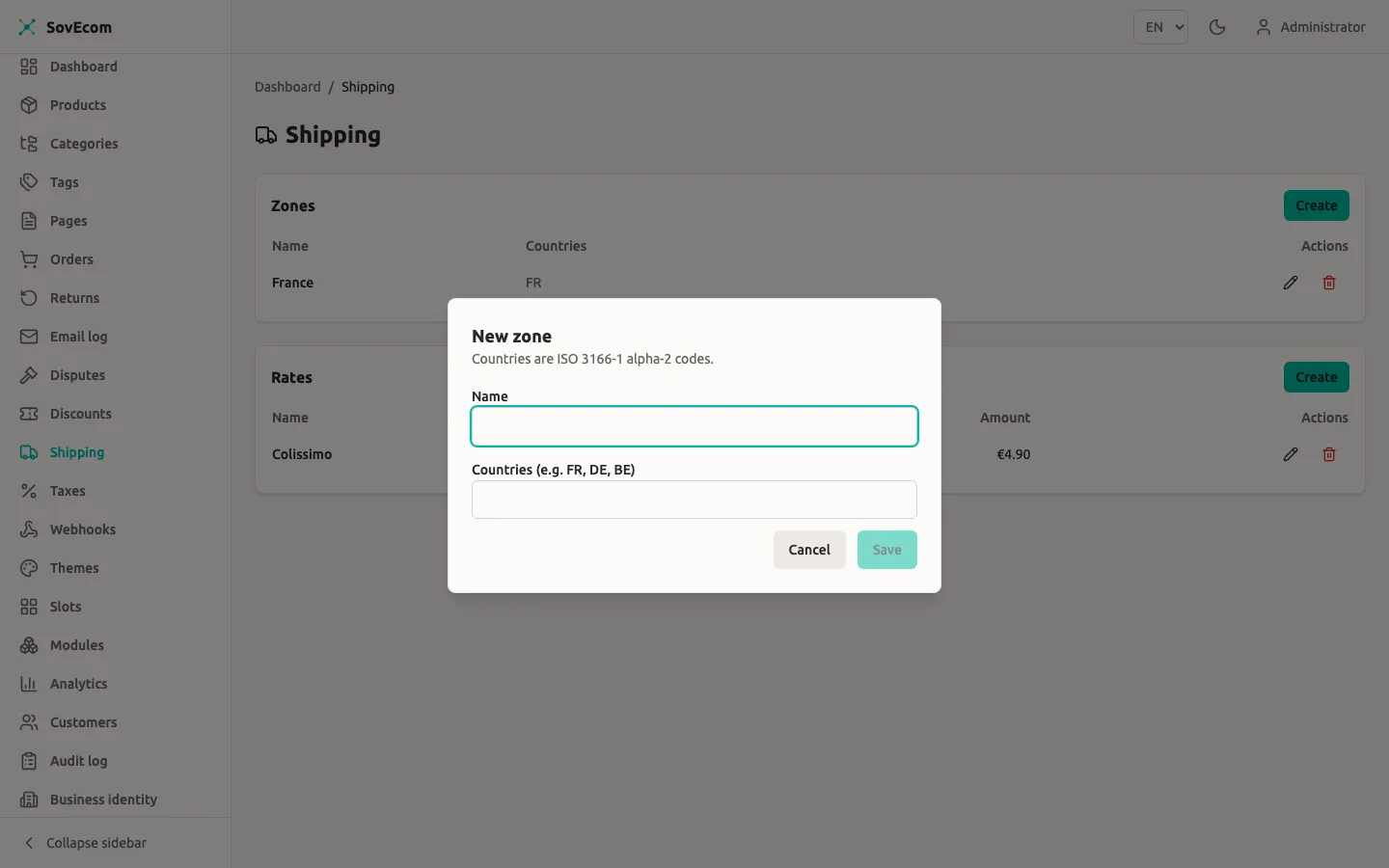Click the Shipping truck icon in sidebar
Screen dimensions: 1389x868
pyautogui.click(x=29, y=452)
